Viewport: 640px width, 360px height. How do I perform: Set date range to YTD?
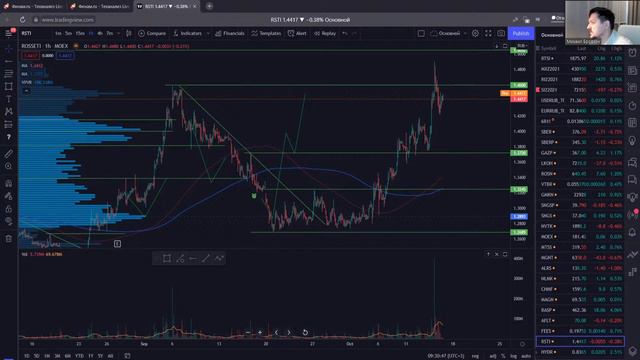pyautogui.click(x=79, y=356)
